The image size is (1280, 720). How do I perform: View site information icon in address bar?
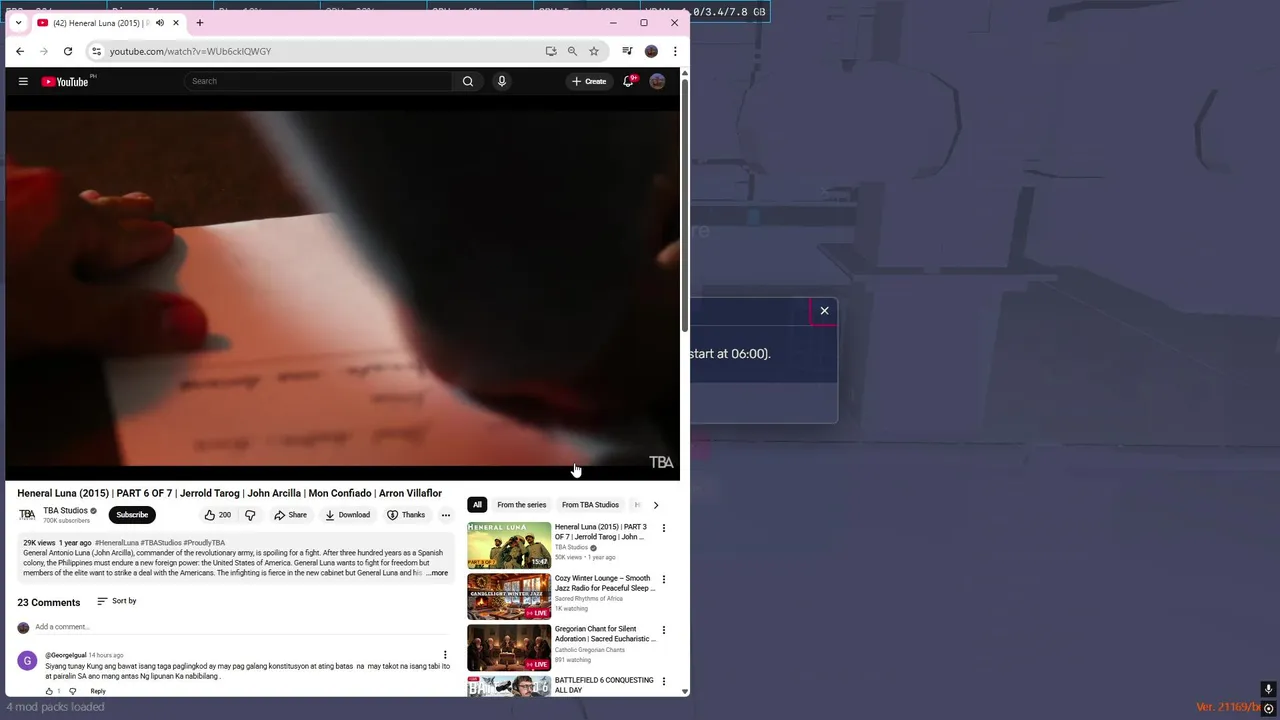click(x=96, y=51)
